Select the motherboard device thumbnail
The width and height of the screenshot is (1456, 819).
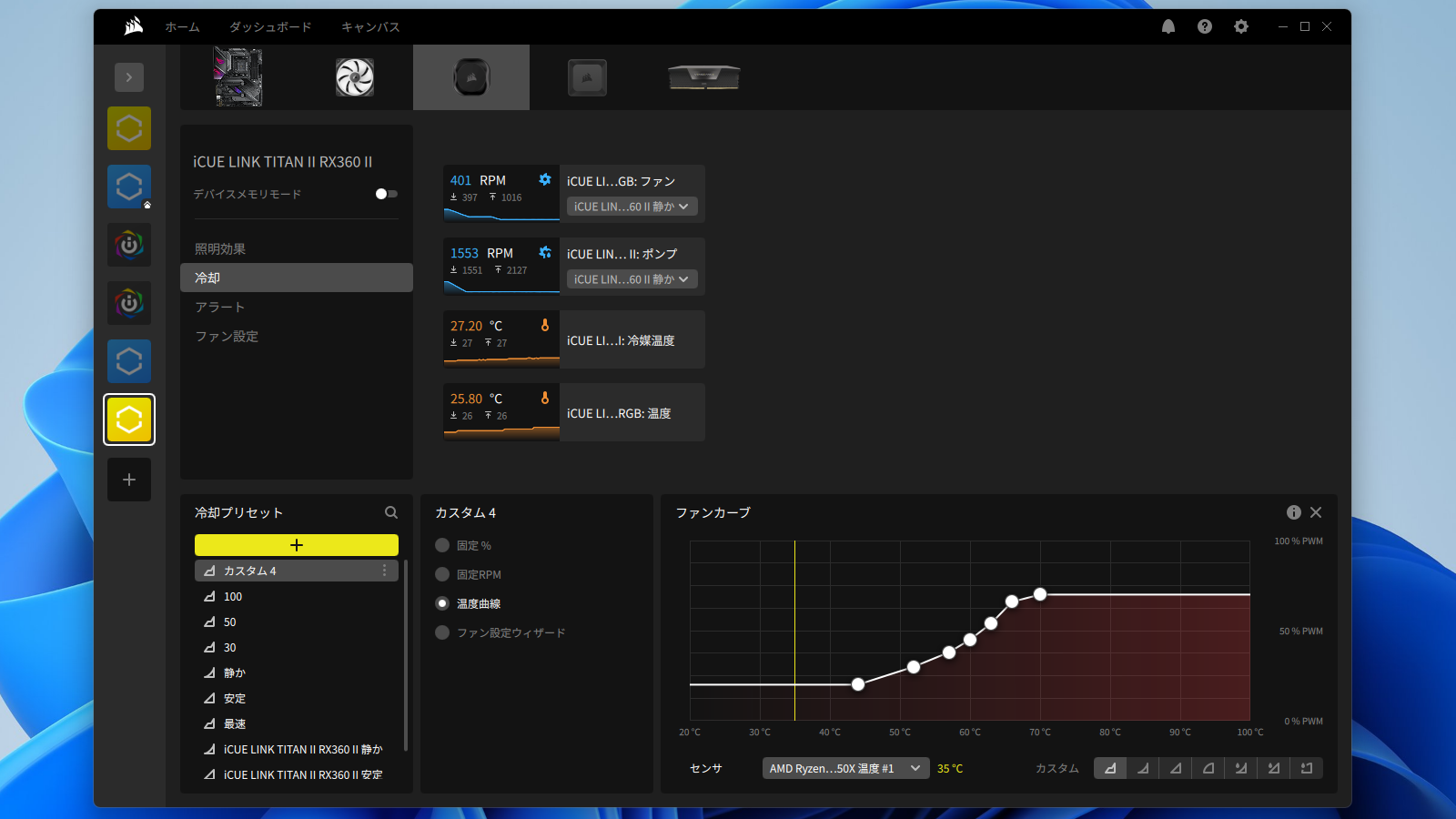238,77
